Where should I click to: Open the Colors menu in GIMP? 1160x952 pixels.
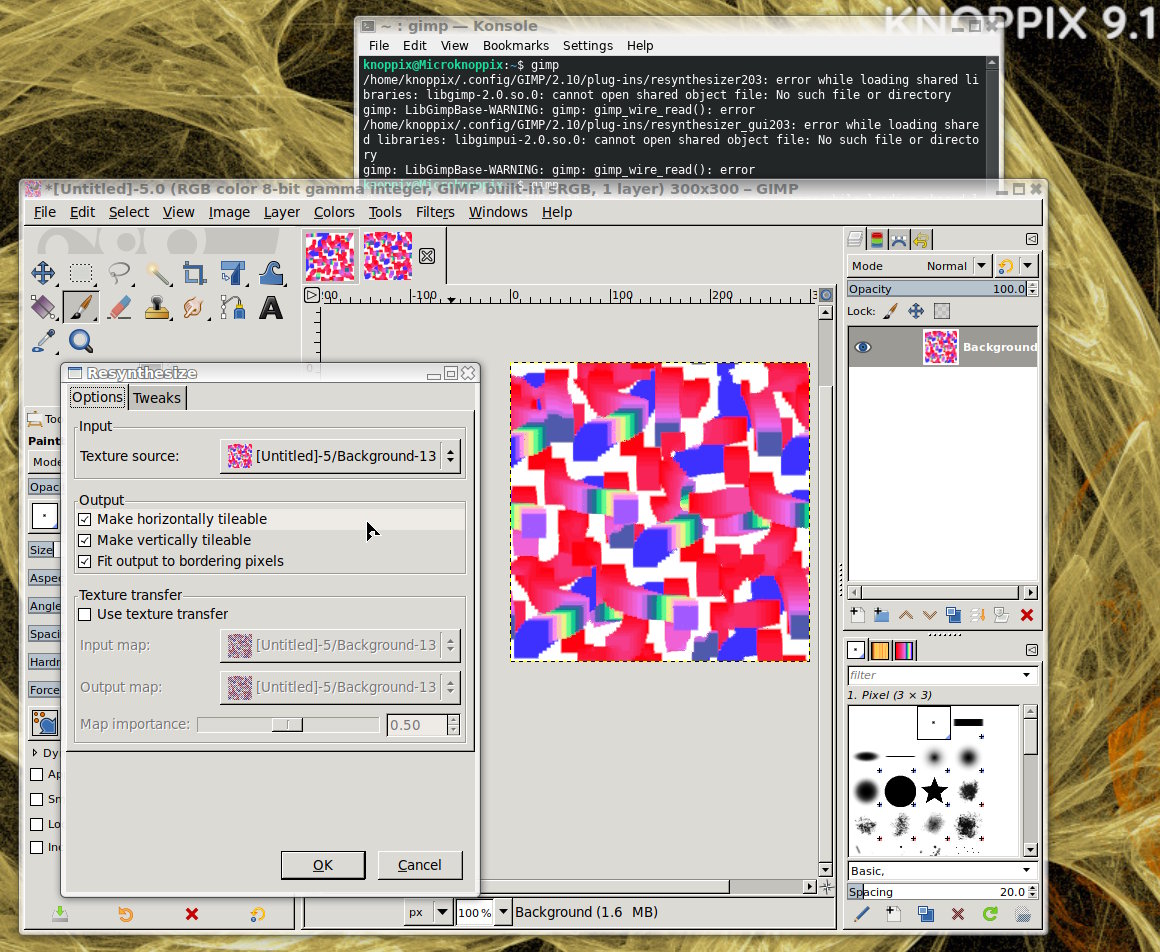tap(334, 212)
